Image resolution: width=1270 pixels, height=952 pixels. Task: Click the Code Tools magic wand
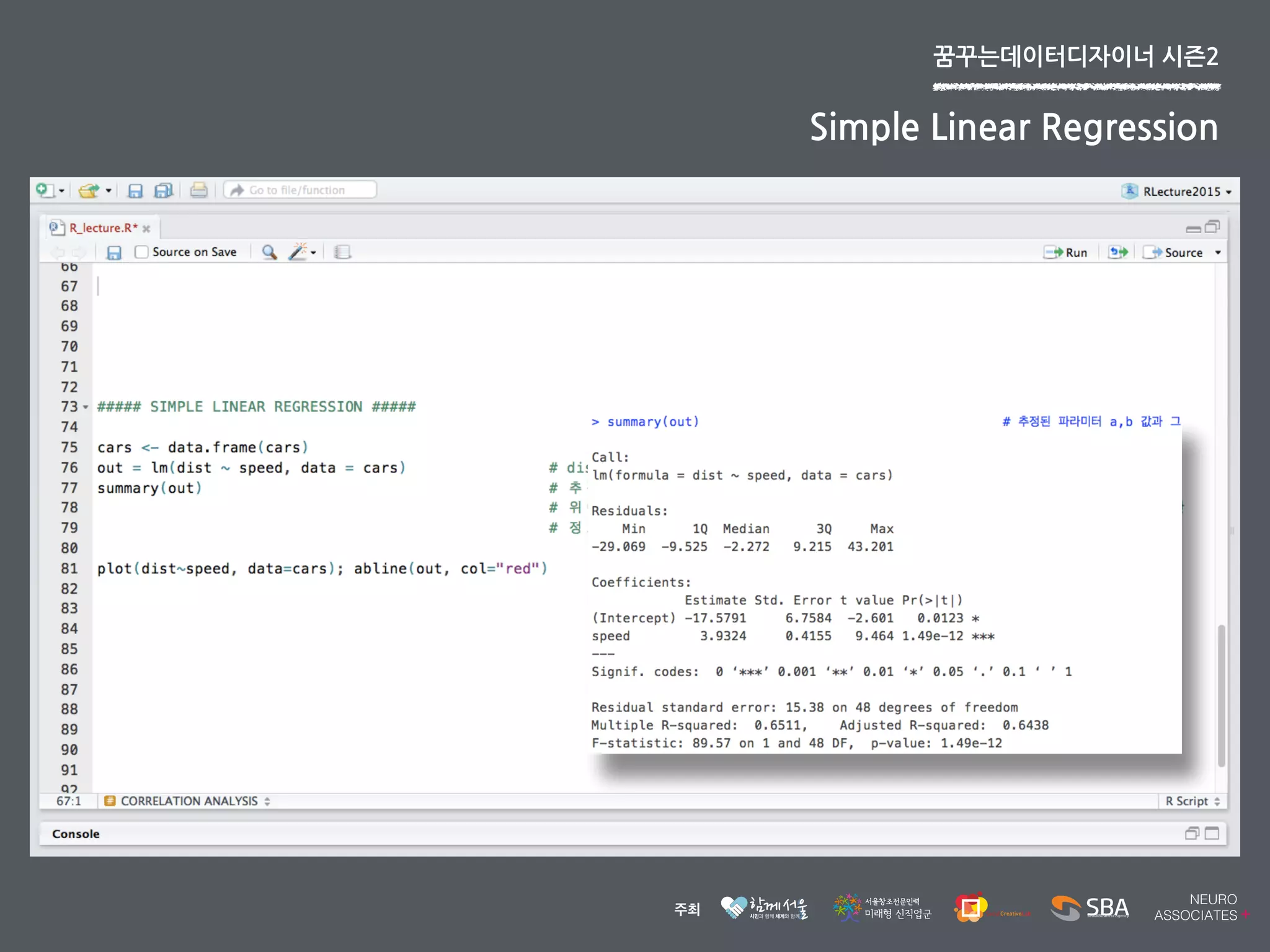pos(298,252)
